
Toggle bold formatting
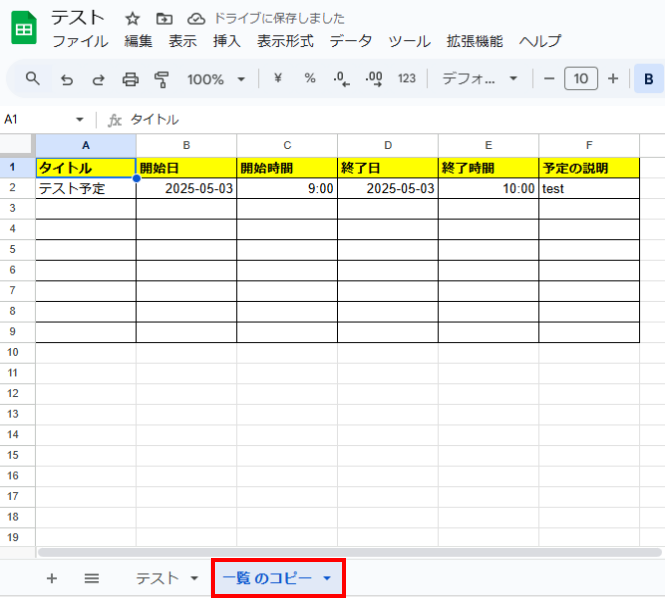click(649, 79)
